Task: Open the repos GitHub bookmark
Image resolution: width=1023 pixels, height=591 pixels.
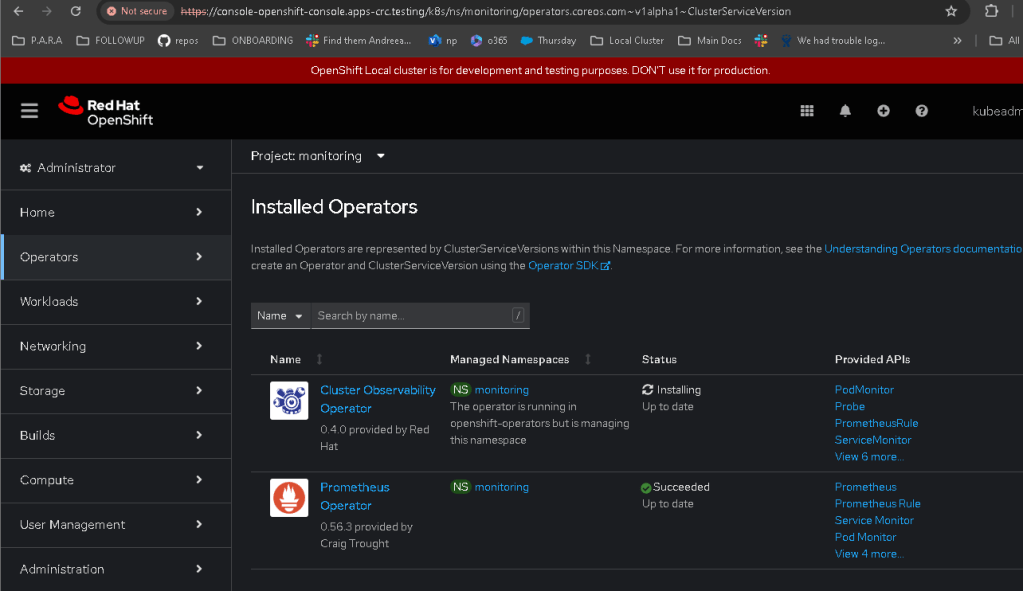Action: coord(178,40)
